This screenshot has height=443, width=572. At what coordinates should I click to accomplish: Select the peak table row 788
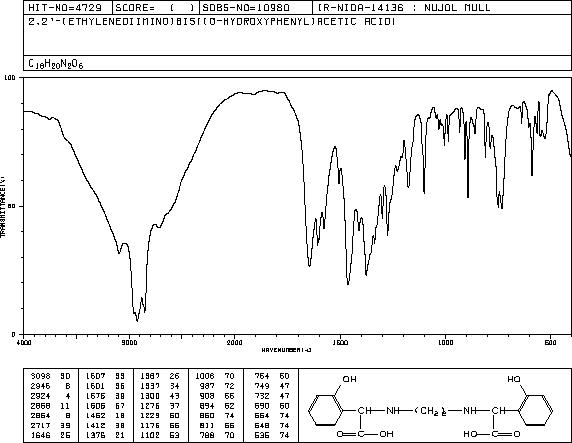[217, 435]
